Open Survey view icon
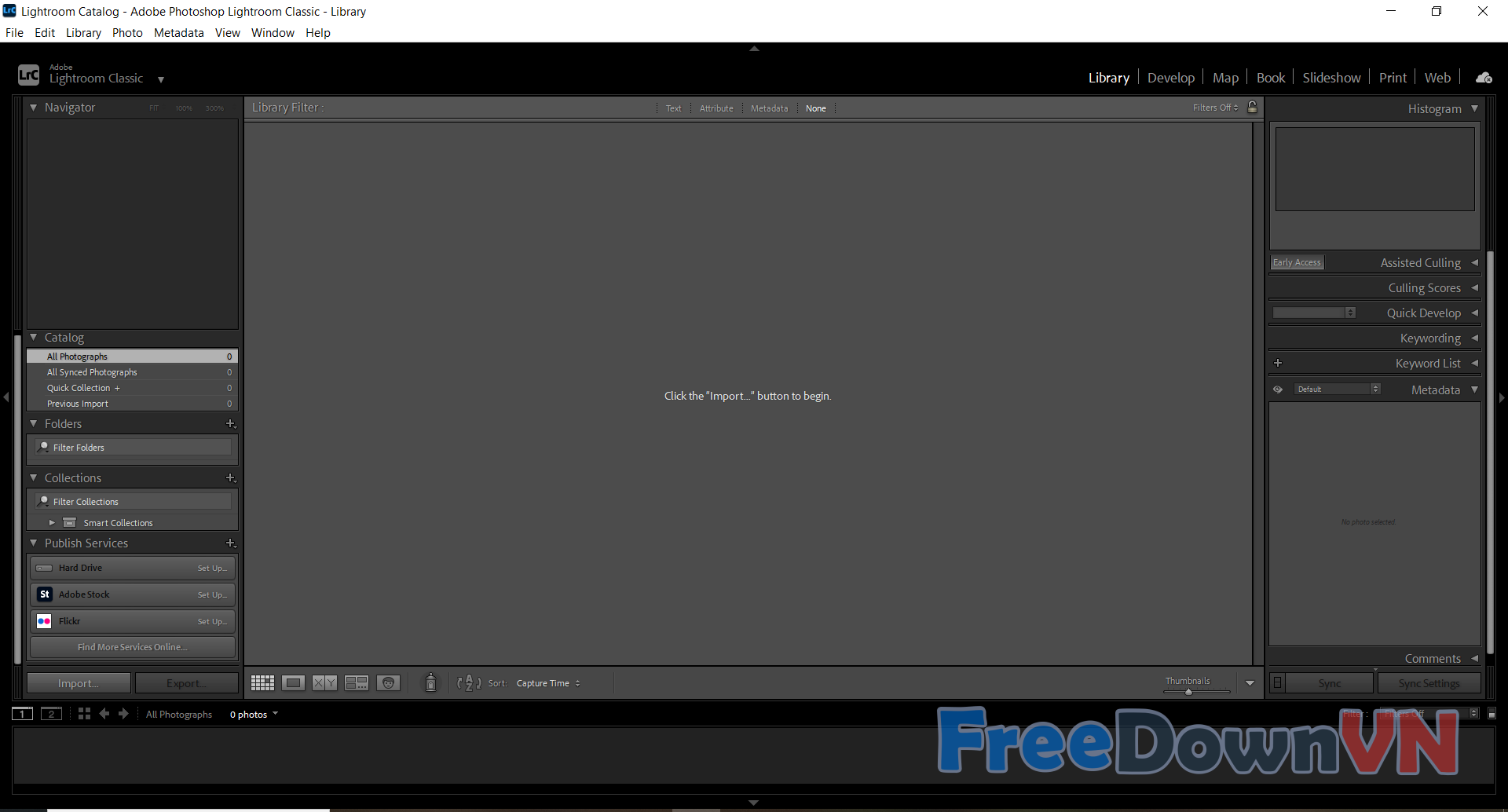Image resolution: width=1508 pixels, height=812 pixels. (x=357, y=683)
